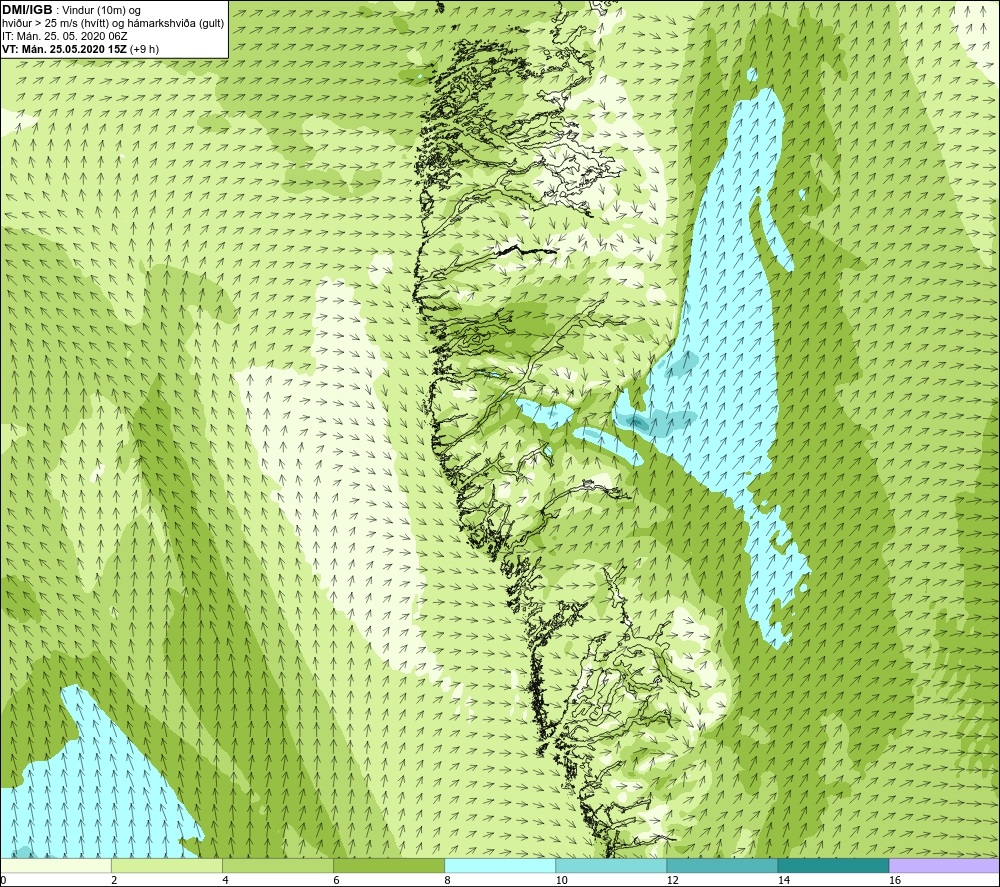Click the 0–2 m/s pale legend swatch
The height and width of the screenshot is (887, 1000).
(x=55, y=866)
